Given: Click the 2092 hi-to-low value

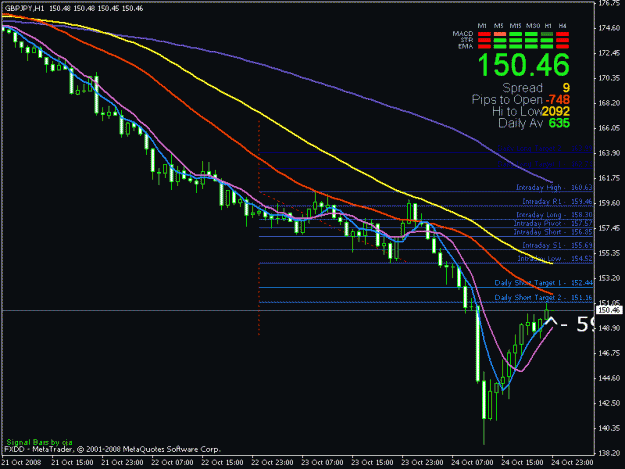Looking at the screenshot, I should pos(556,111).
